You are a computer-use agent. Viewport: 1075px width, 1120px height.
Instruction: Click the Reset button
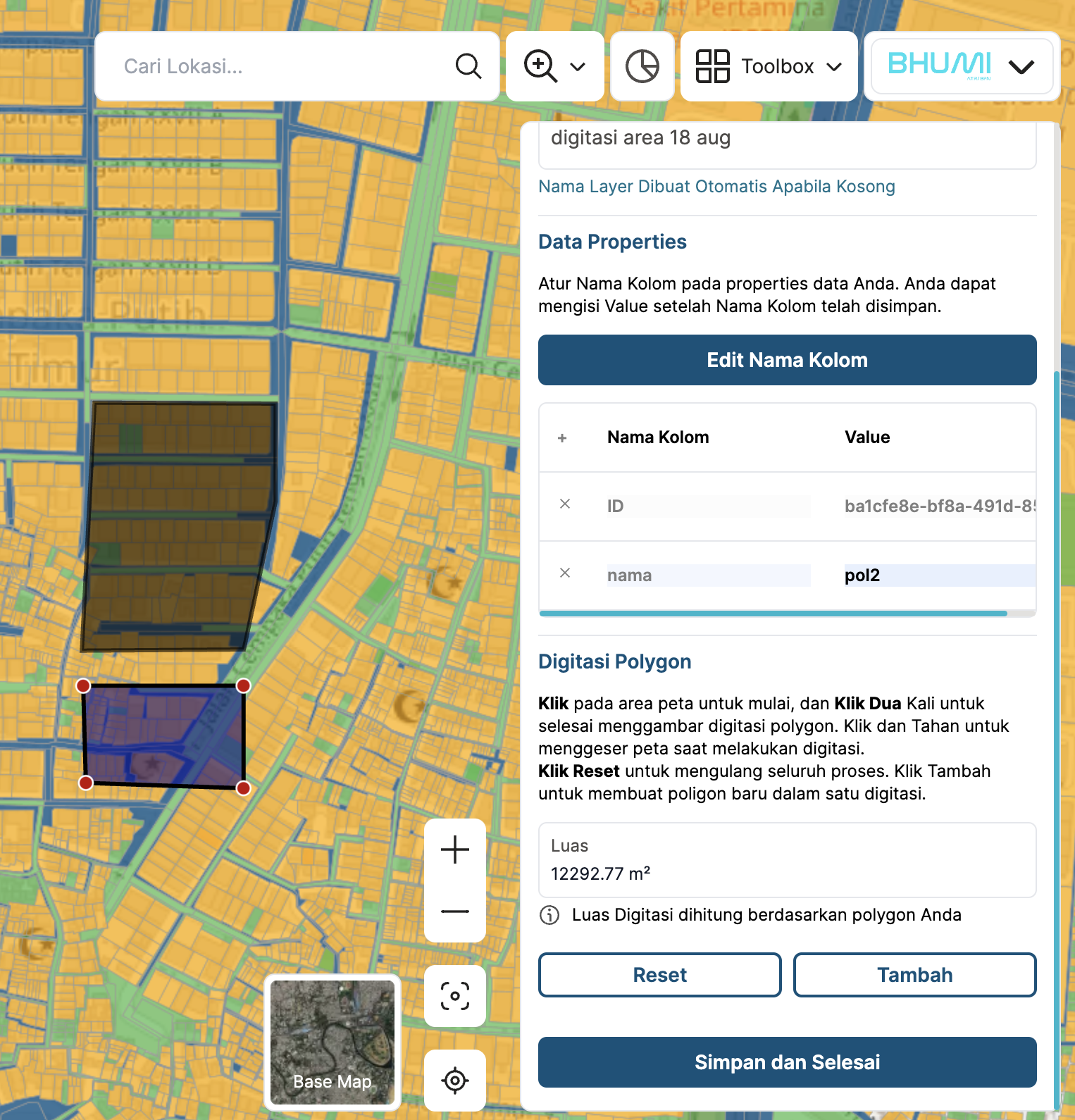point(659,975)
